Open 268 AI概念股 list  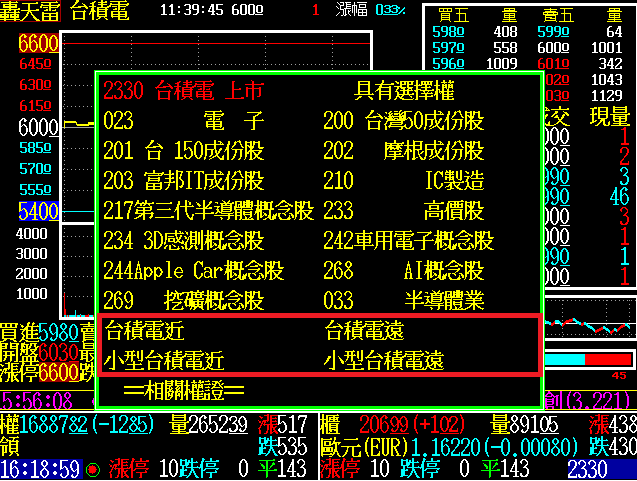click(x=403, y=271)
